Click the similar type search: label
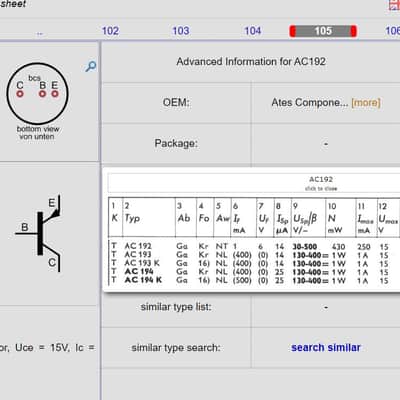The height and width of the screenshot is (400, 400). 176,348
